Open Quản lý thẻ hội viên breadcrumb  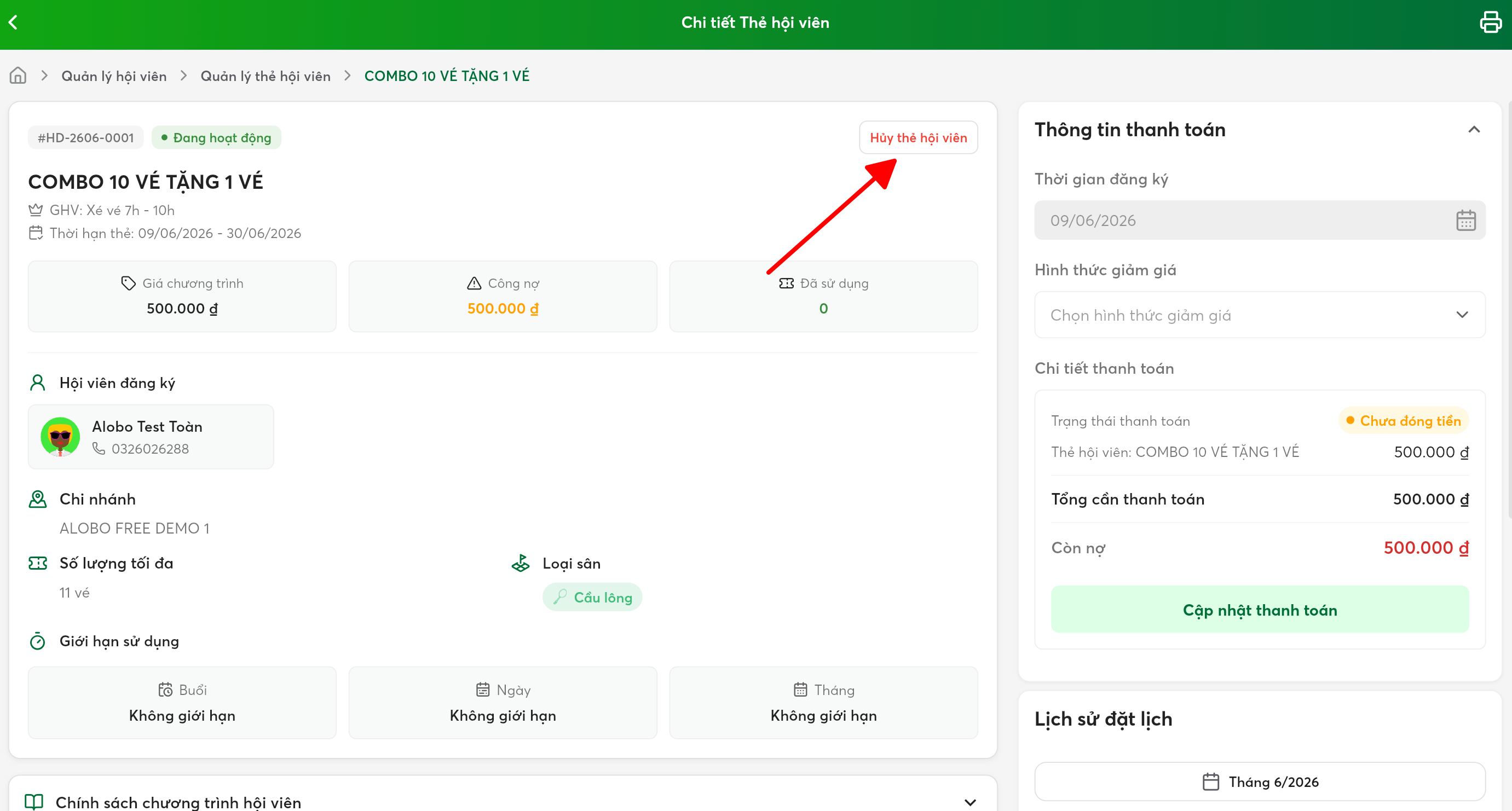(266, 76)
